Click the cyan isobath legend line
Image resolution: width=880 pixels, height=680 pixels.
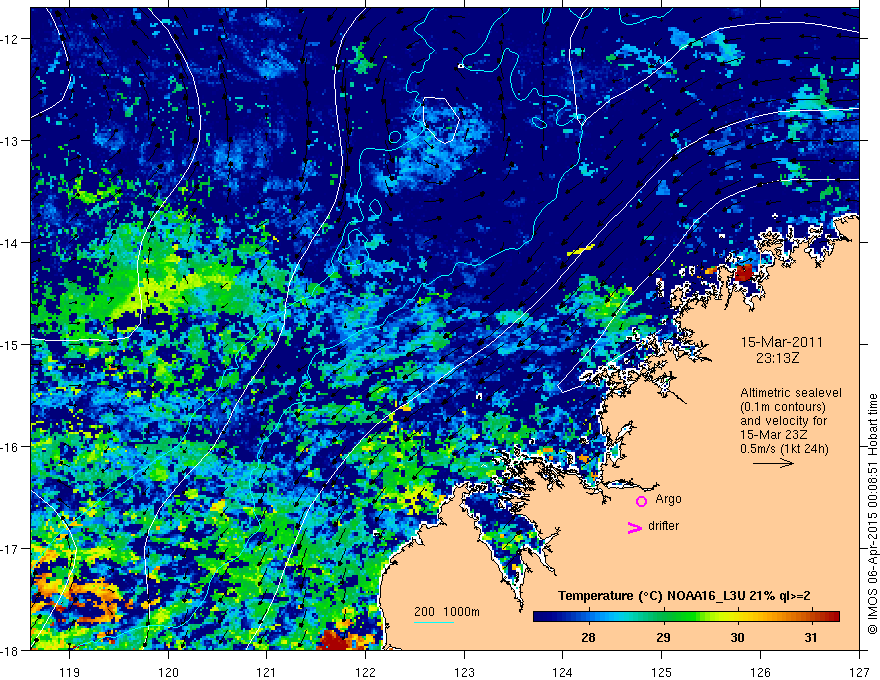click(434, 622)
